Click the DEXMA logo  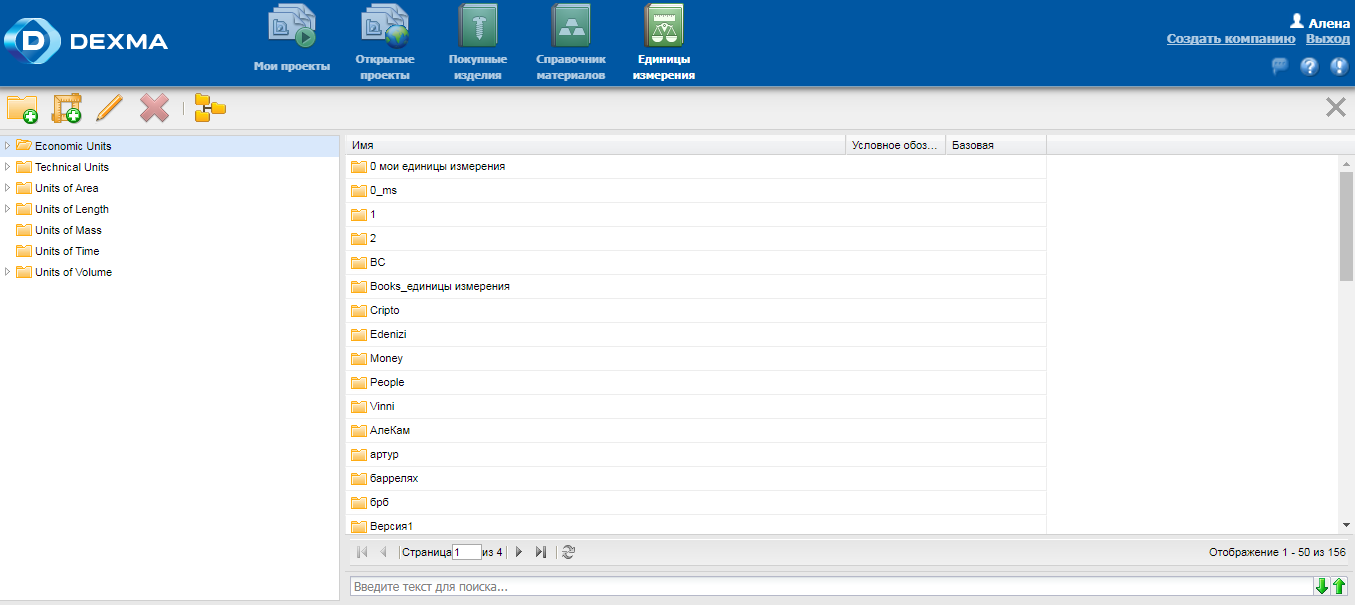(86, 41)
